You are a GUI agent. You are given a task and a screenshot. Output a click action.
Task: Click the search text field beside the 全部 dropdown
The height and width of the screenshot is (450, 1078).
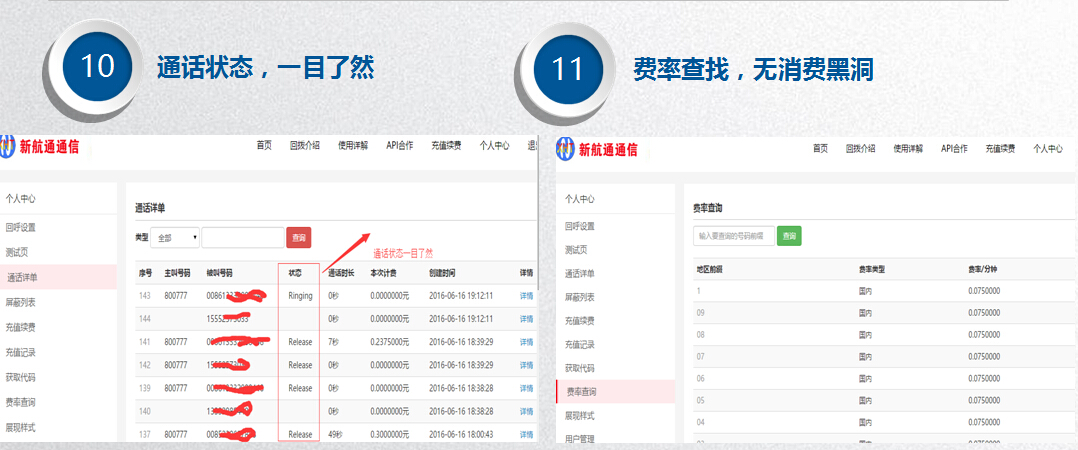[x=243, y=238]
